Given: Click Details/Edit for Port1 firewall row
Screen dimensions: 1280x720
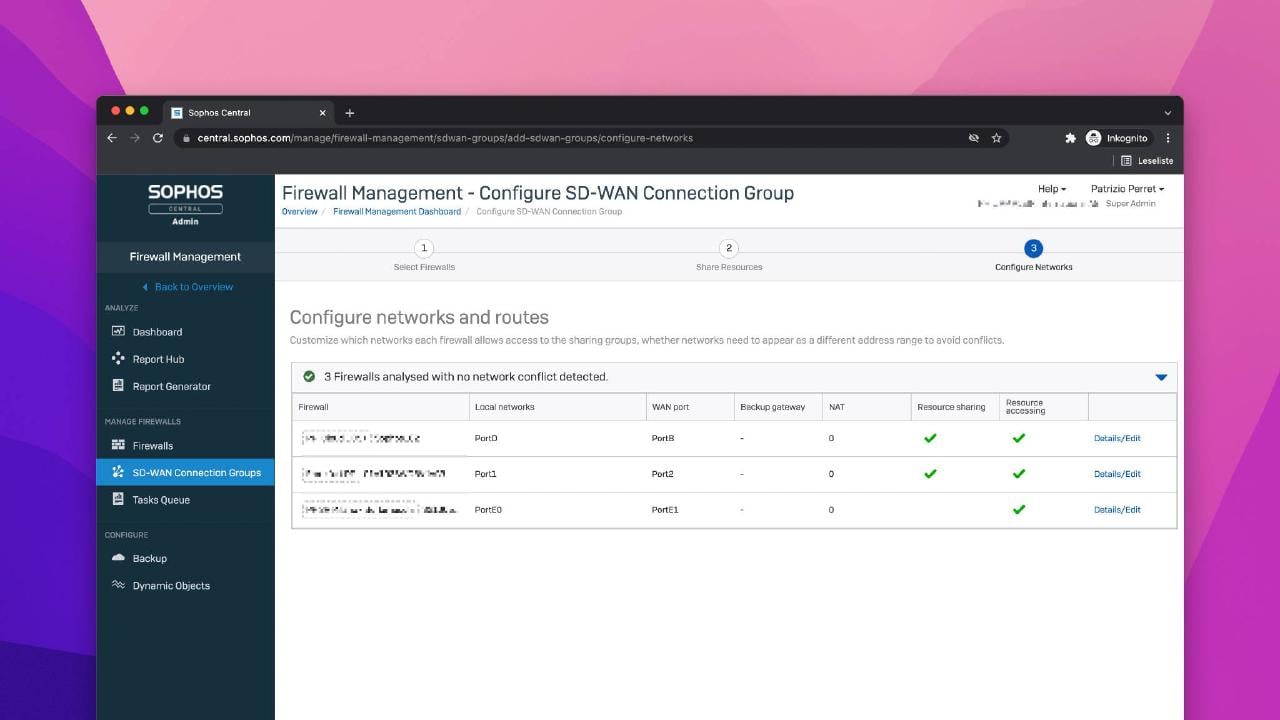Looking at the screenshot, I should pos(1117,474).
